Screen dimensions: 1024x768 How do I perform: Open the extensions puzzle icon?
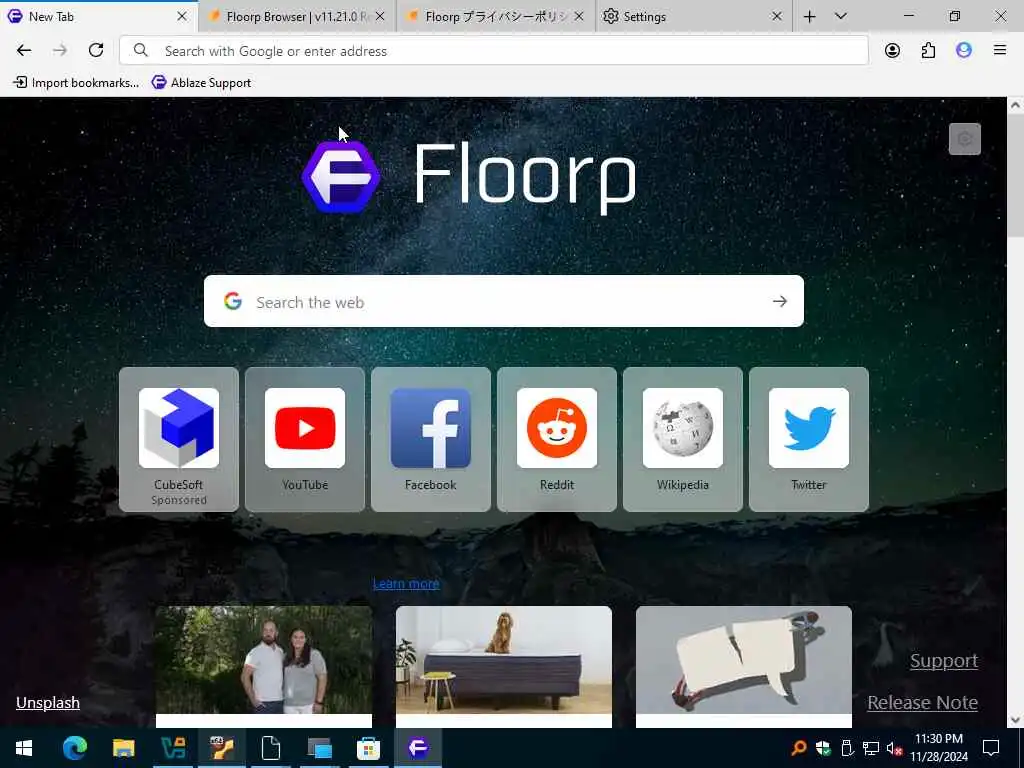coord(928,50)
